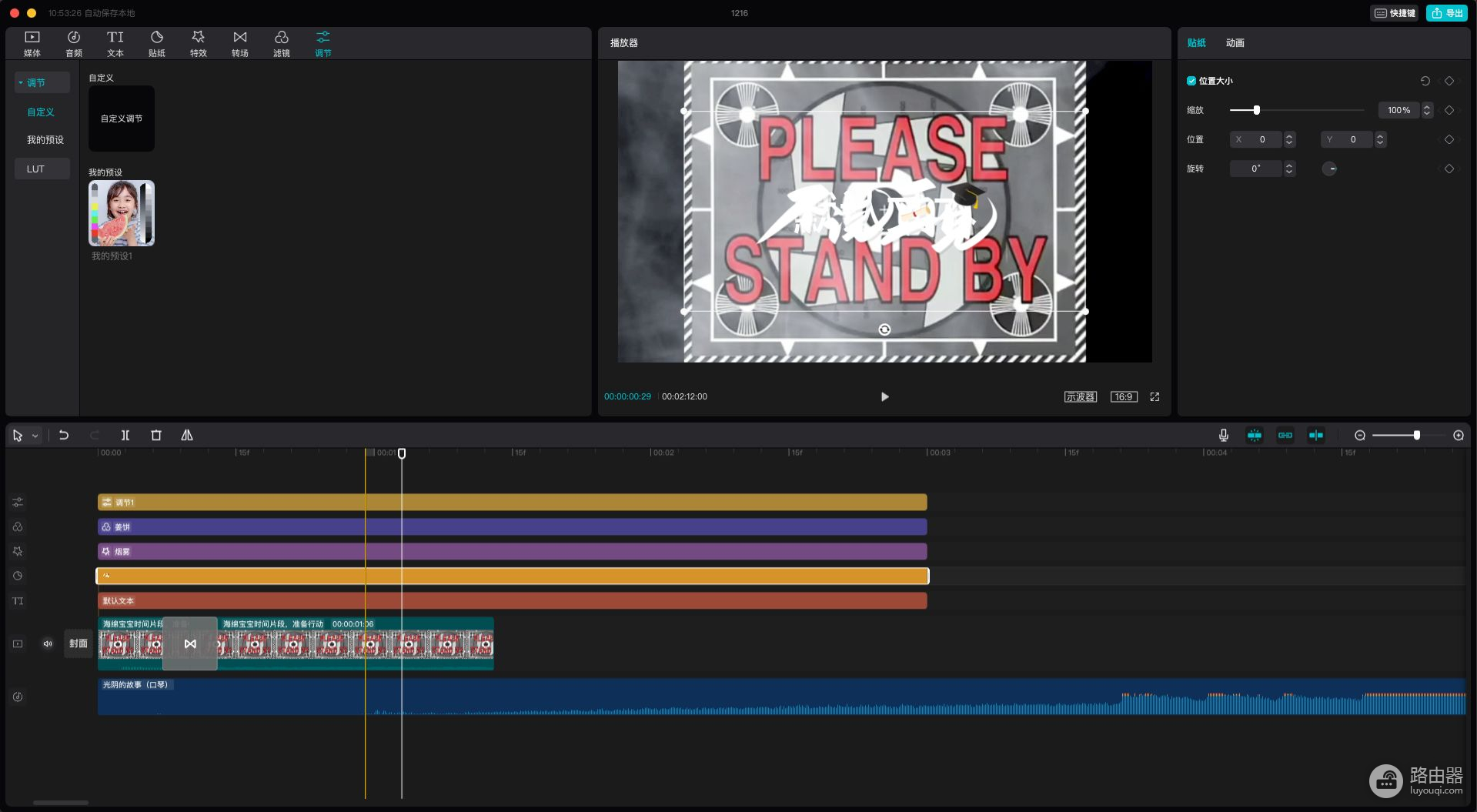Toggle the 位置大小 checkbox

click(x=1191, y=81)
